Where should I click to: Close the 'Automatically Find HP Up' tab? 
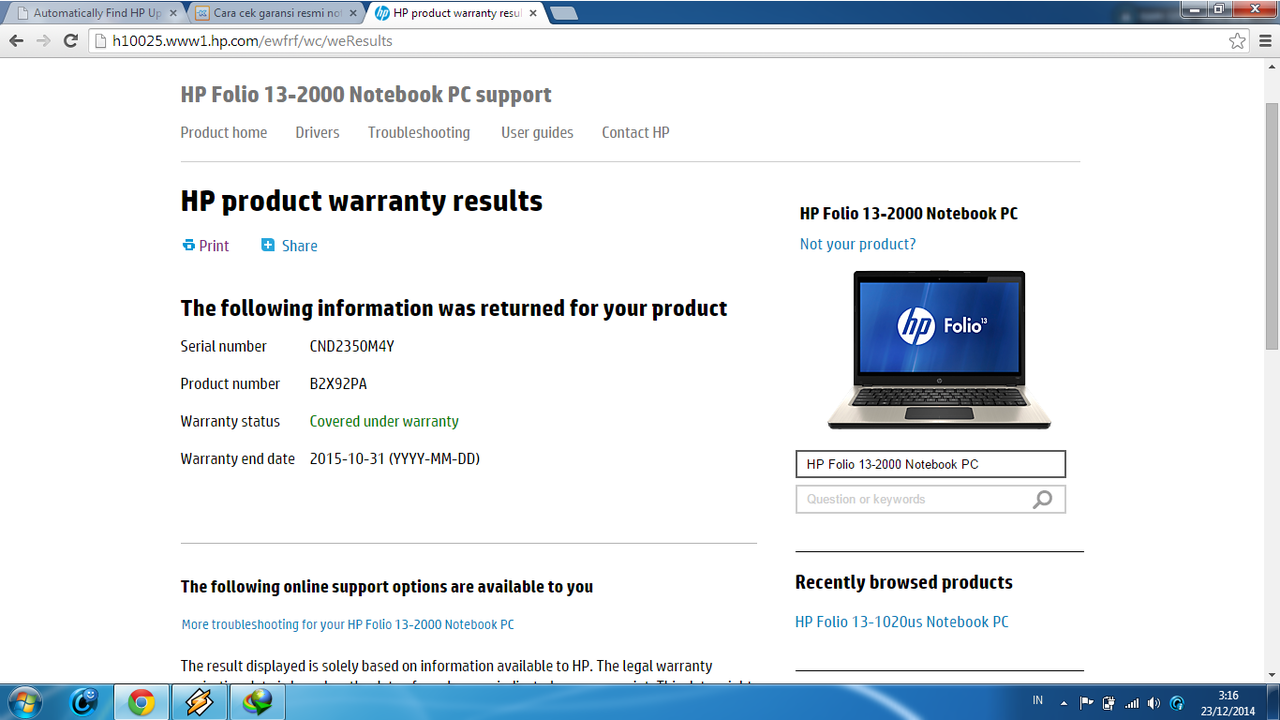pos(173,13)
